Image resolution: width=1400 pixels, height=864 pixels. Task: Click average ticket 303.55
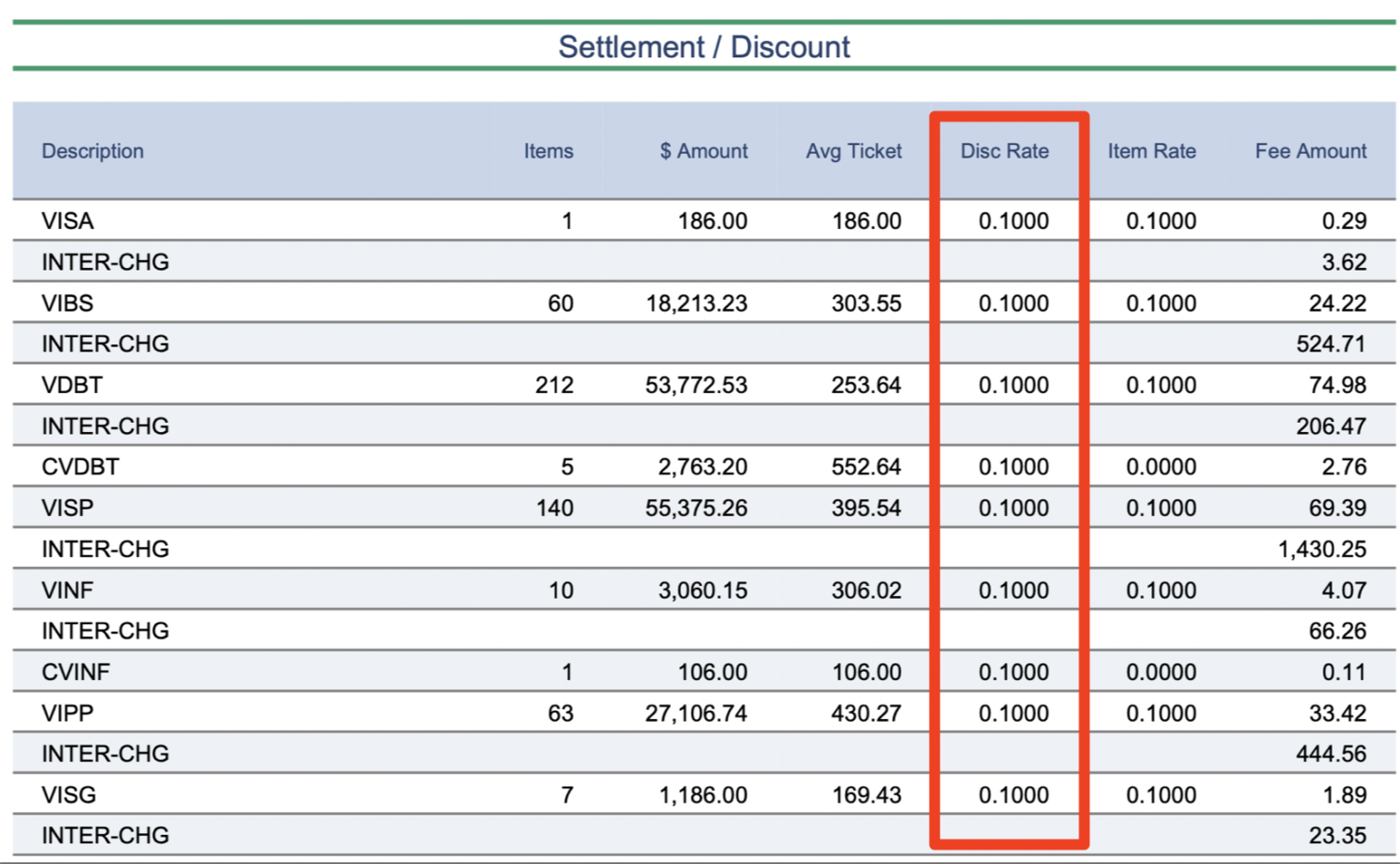point(866,303)
